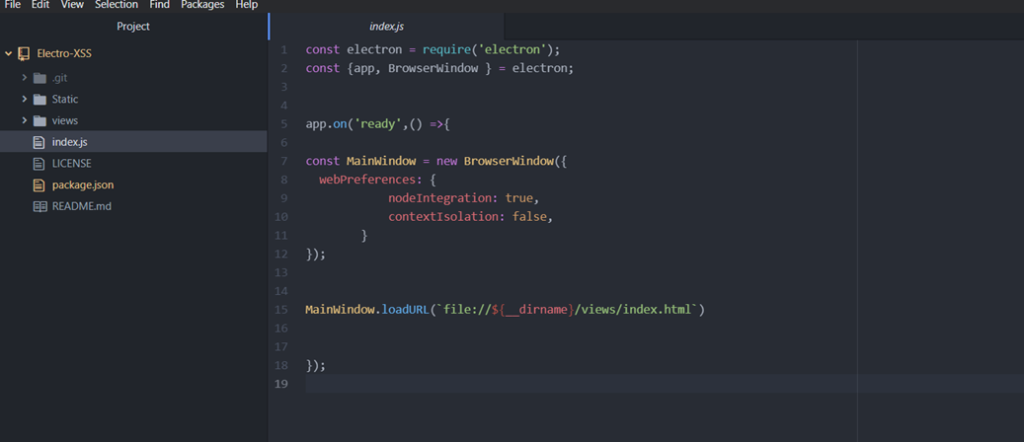Click the Electro-XSS repository icon
The height and width of the screenshot is (442, 1024).
point(23,53)
